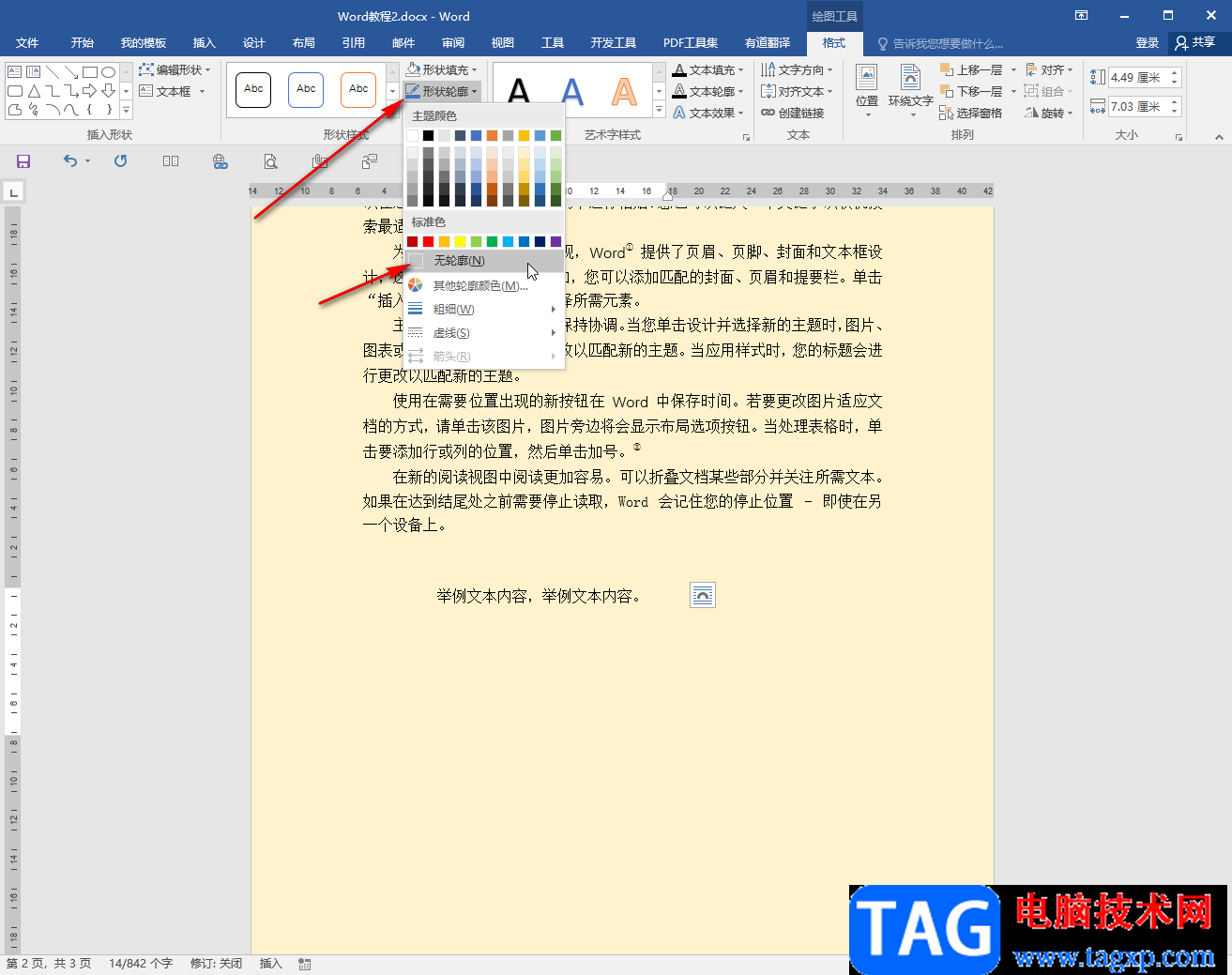Switch to the Insert (插入) tab

pyautogui.click(x=204, y=43)
